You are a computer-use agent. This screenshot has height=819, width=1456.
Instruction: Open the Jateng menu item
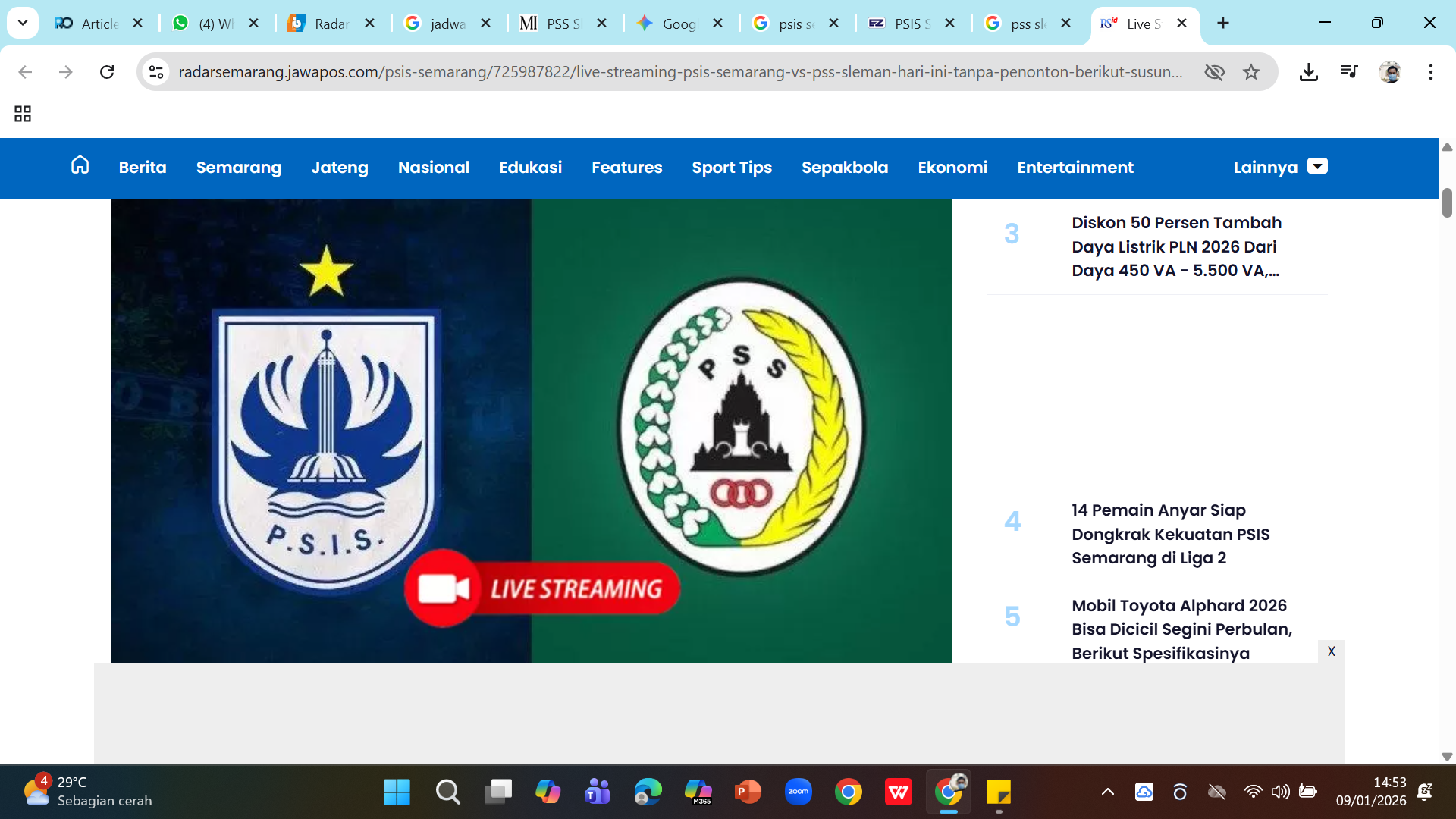[x=340, y=168]
